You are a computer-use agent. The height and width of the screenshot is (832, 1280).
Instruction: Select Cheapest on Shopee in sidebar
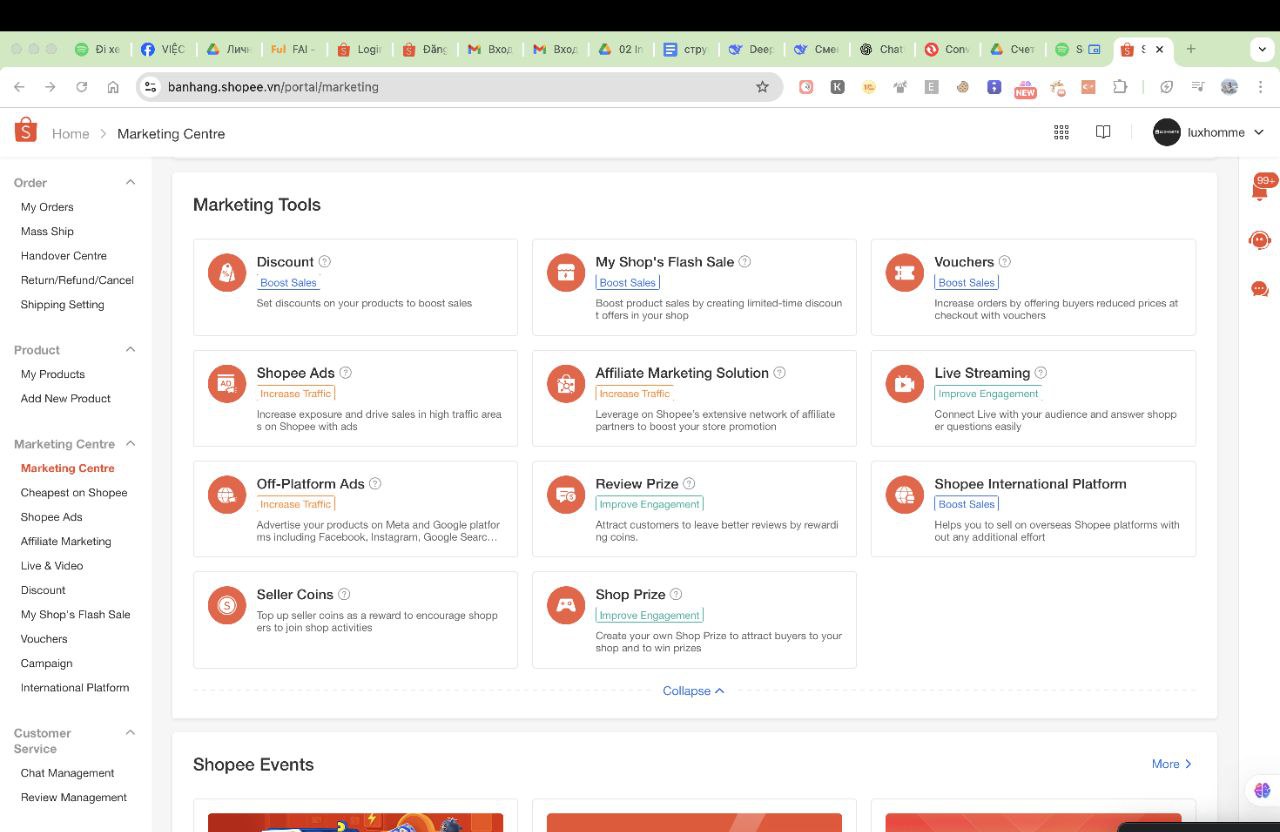pyautogui.click(x=74, y=492)
